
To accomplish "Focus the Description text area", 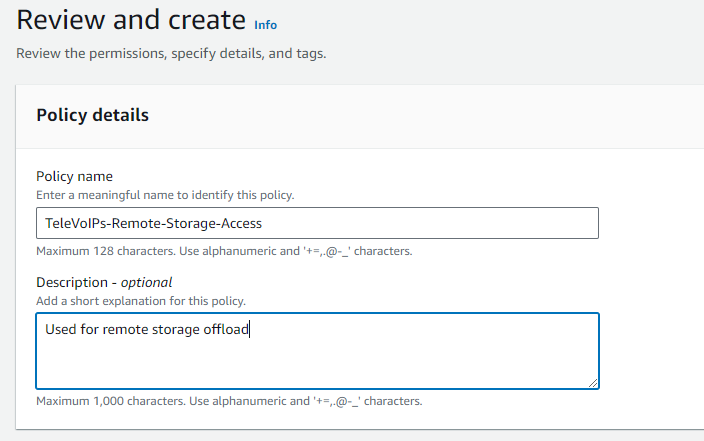I will [x=317, y=350].
